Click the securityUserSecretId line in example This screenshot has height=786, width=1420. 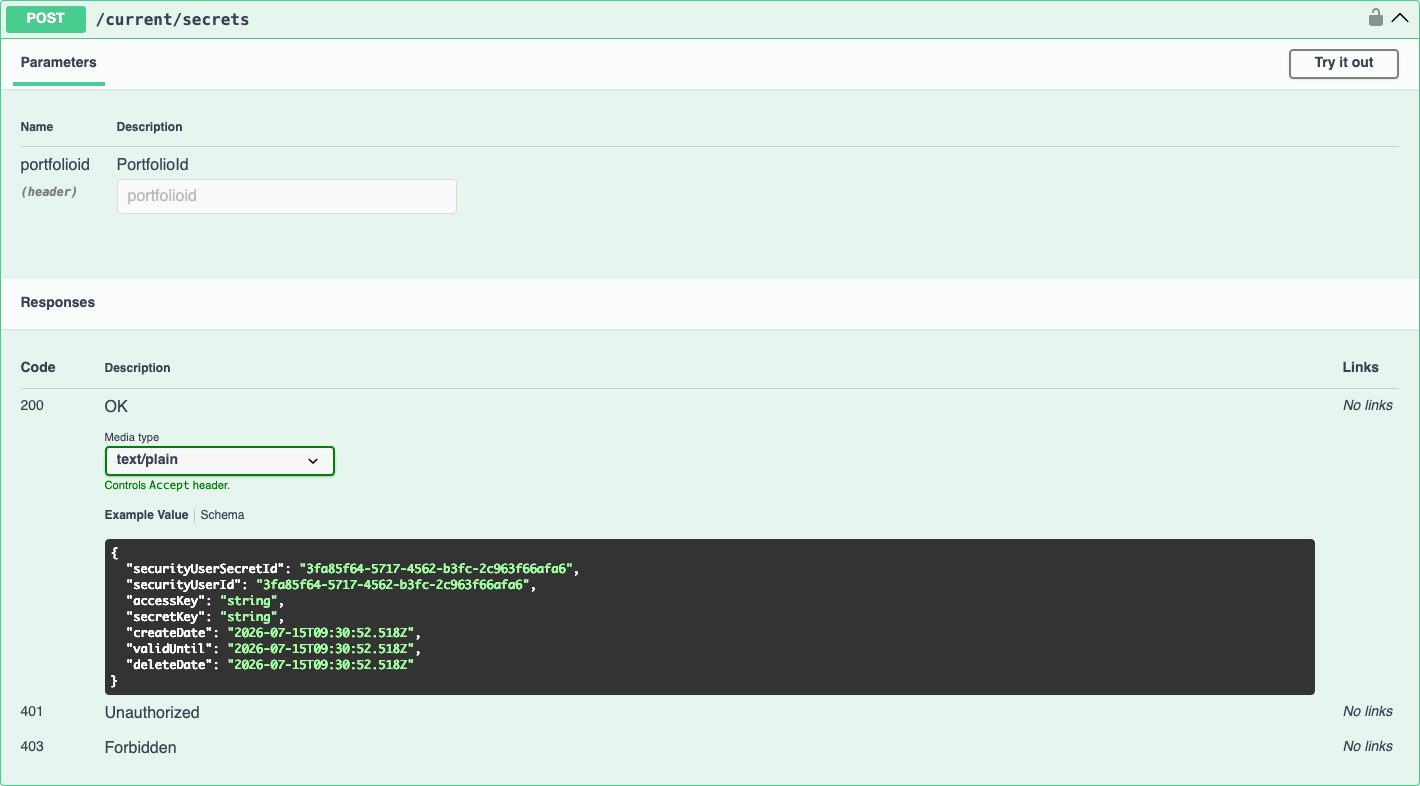[x=353, y=569]
